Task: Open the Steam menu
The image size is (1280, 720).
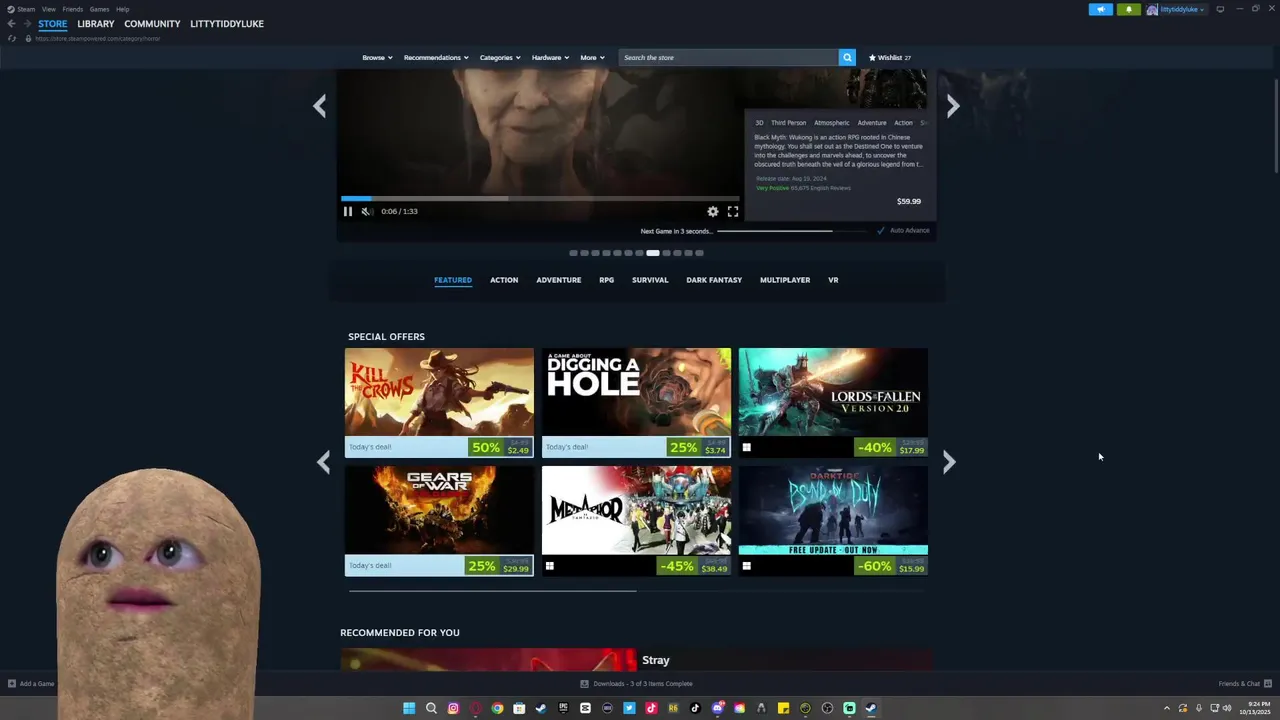Action: (x=26, y=9)
